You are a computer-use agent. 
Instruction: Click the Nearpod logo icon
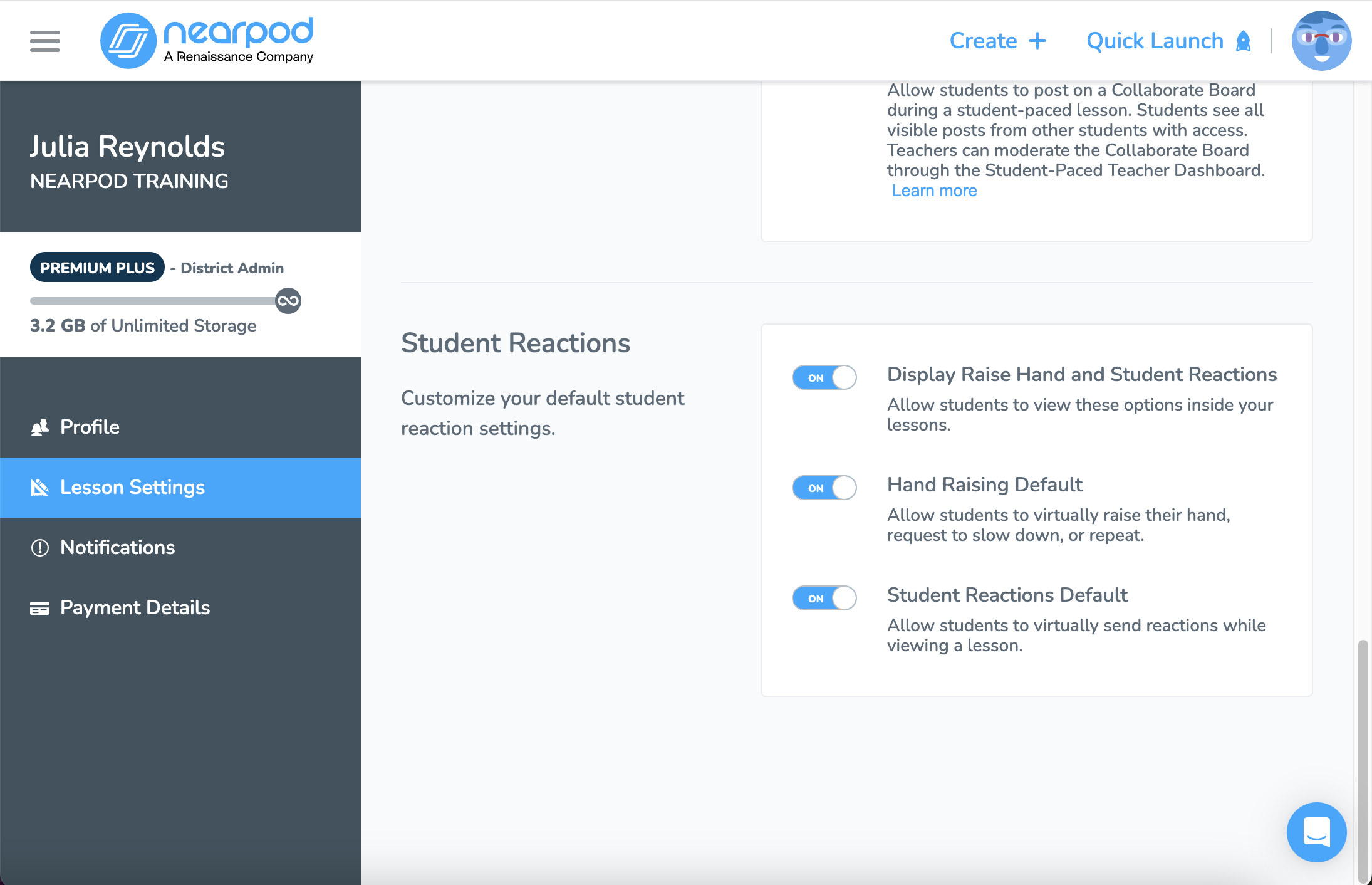coord(128,41)
